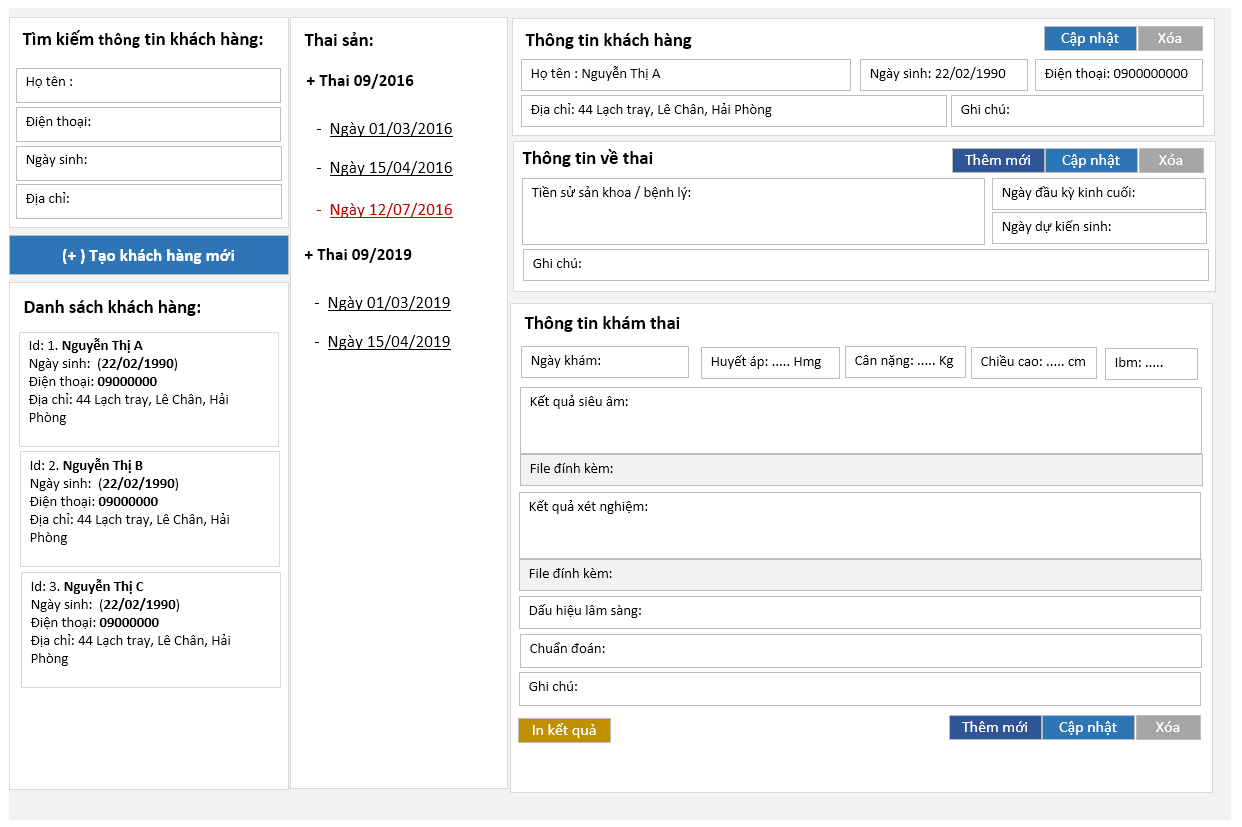The width and height of the screenshot is (1242, 827).
Task: Open visit Ngày 15/04/2019
Action: (388, 342)
